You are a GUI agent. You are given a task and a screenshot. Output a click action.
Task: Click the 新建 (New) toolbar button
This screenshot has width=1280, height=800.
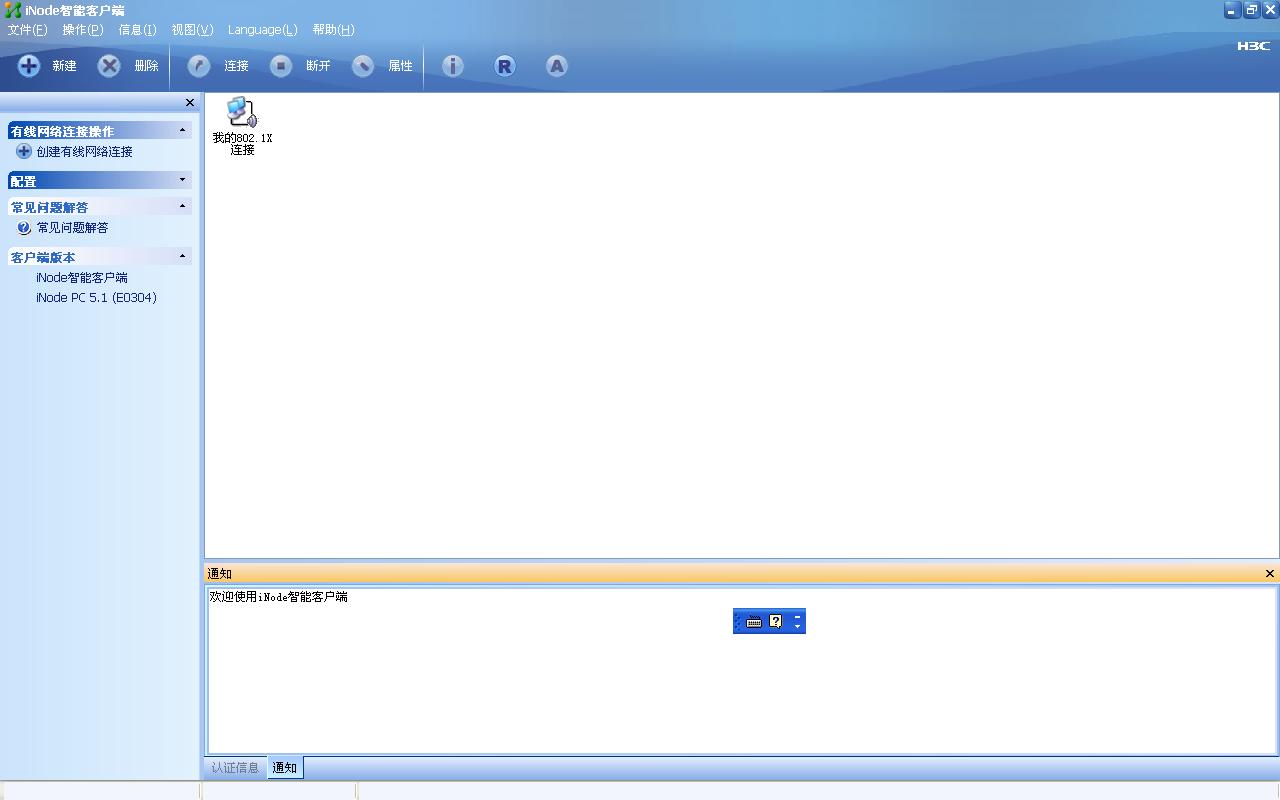(47, 66)
